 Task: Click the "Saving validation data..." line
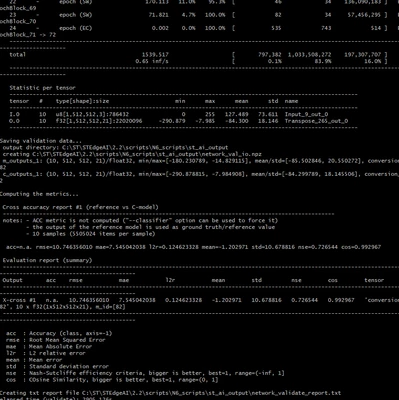tap(41, 141)
